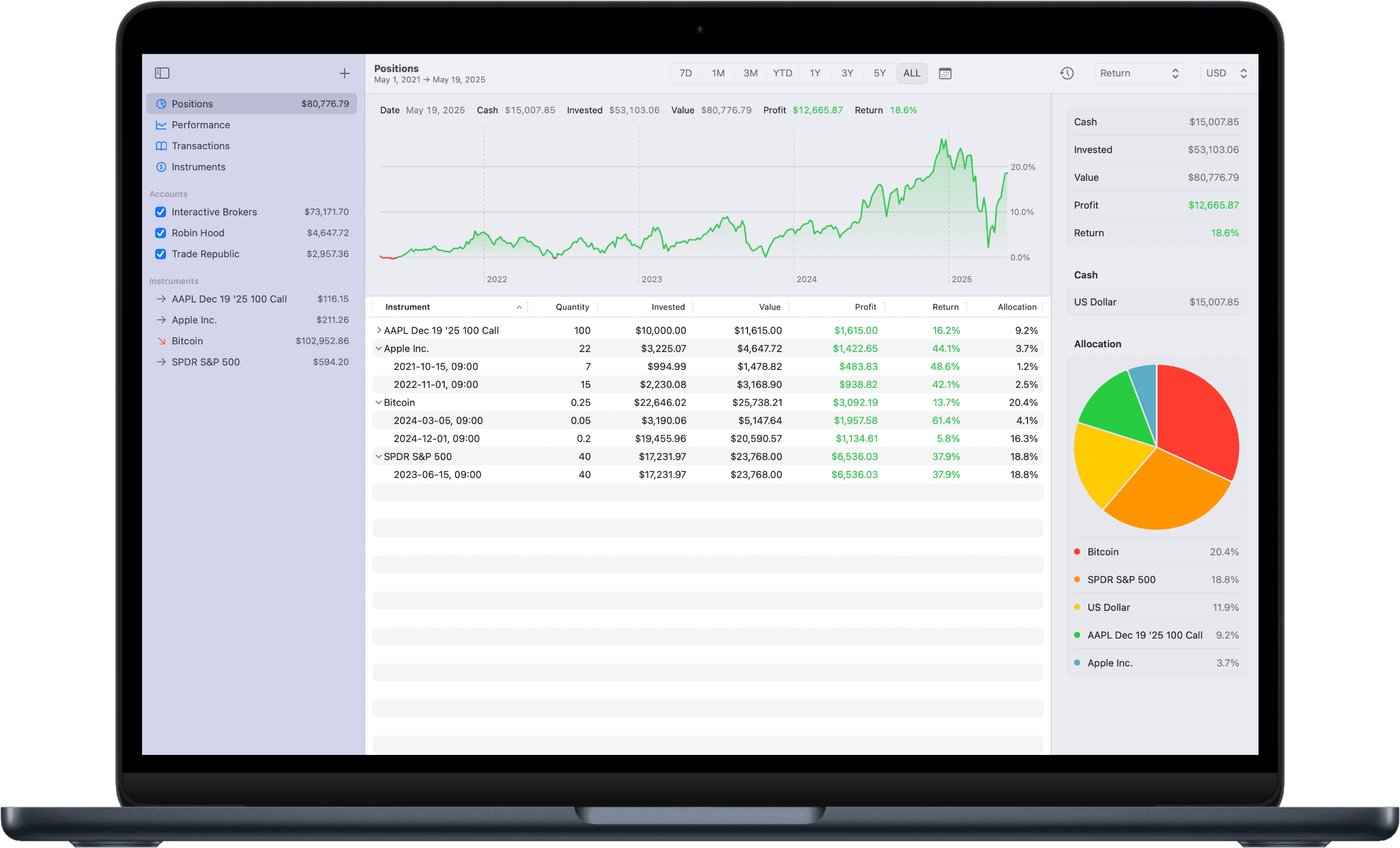Open the USD currency dropdown
1400x848 pixels.
(1225, 73)
